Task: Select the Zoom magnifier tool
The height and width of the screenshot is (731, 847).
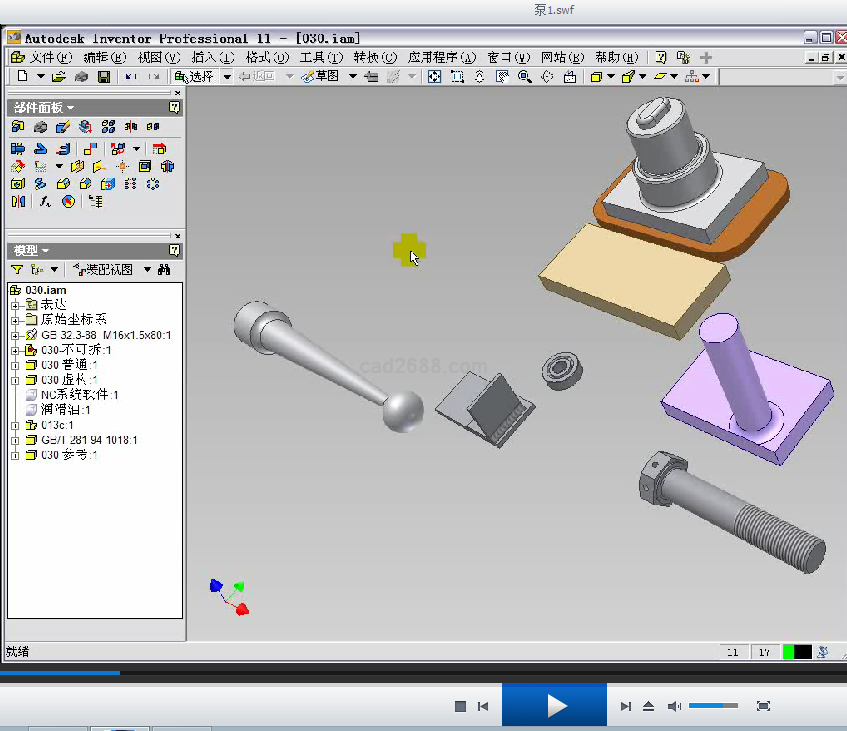Action: tap(523, 76)
